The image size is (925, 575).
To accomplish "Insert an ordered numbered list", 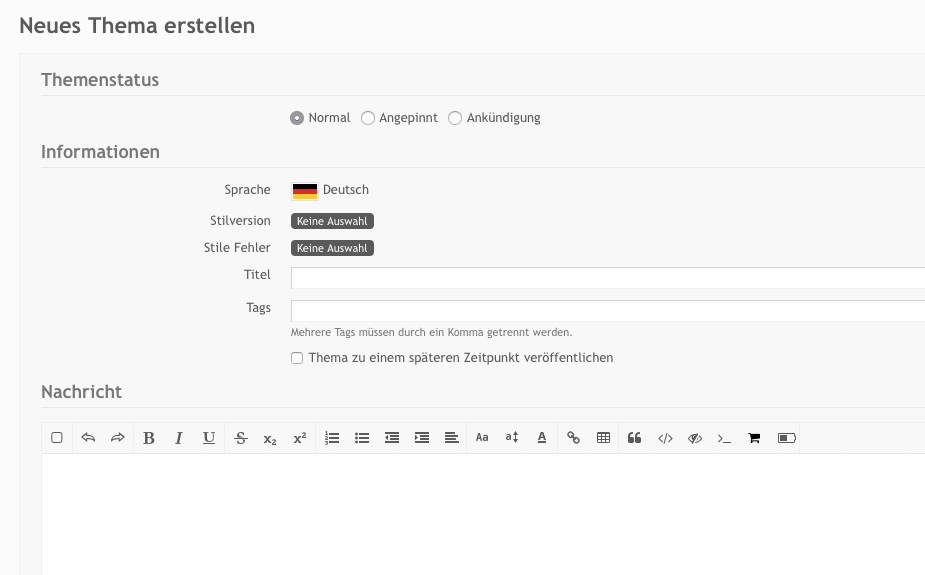I will 332,438.
